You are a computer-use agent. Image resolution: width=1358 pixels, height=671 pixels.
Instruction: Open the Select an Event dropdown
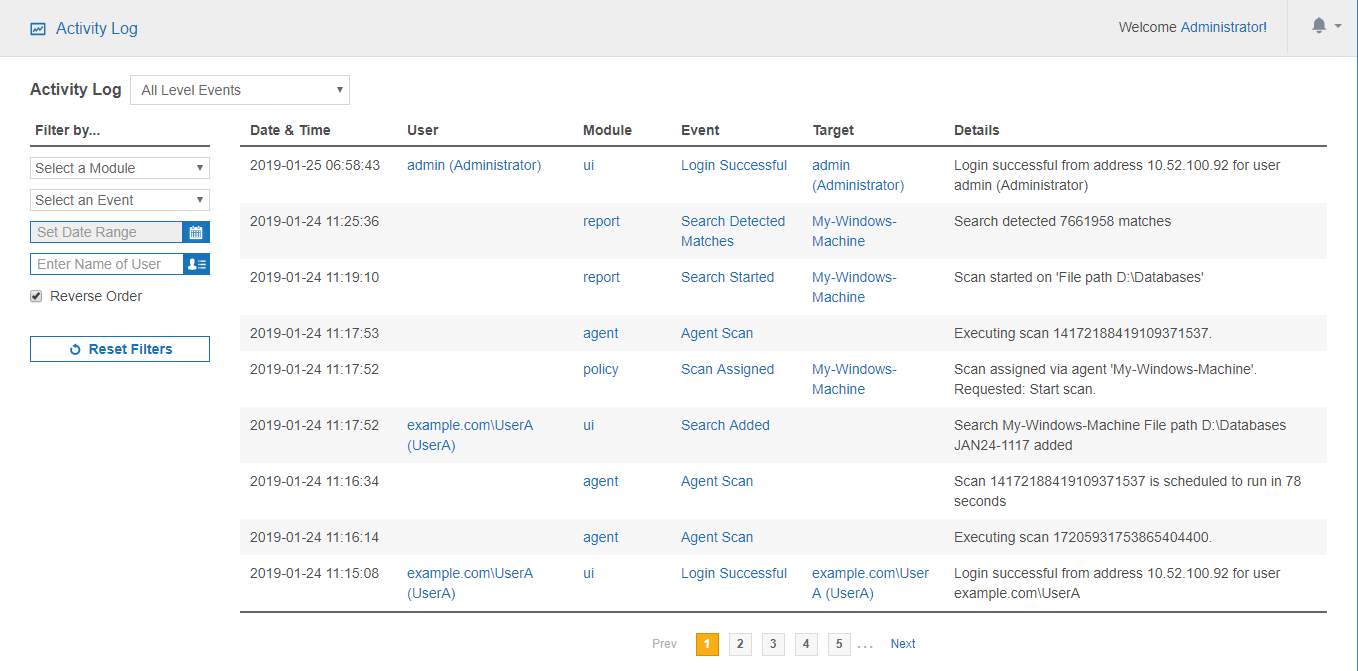click(x=120, y=200)
